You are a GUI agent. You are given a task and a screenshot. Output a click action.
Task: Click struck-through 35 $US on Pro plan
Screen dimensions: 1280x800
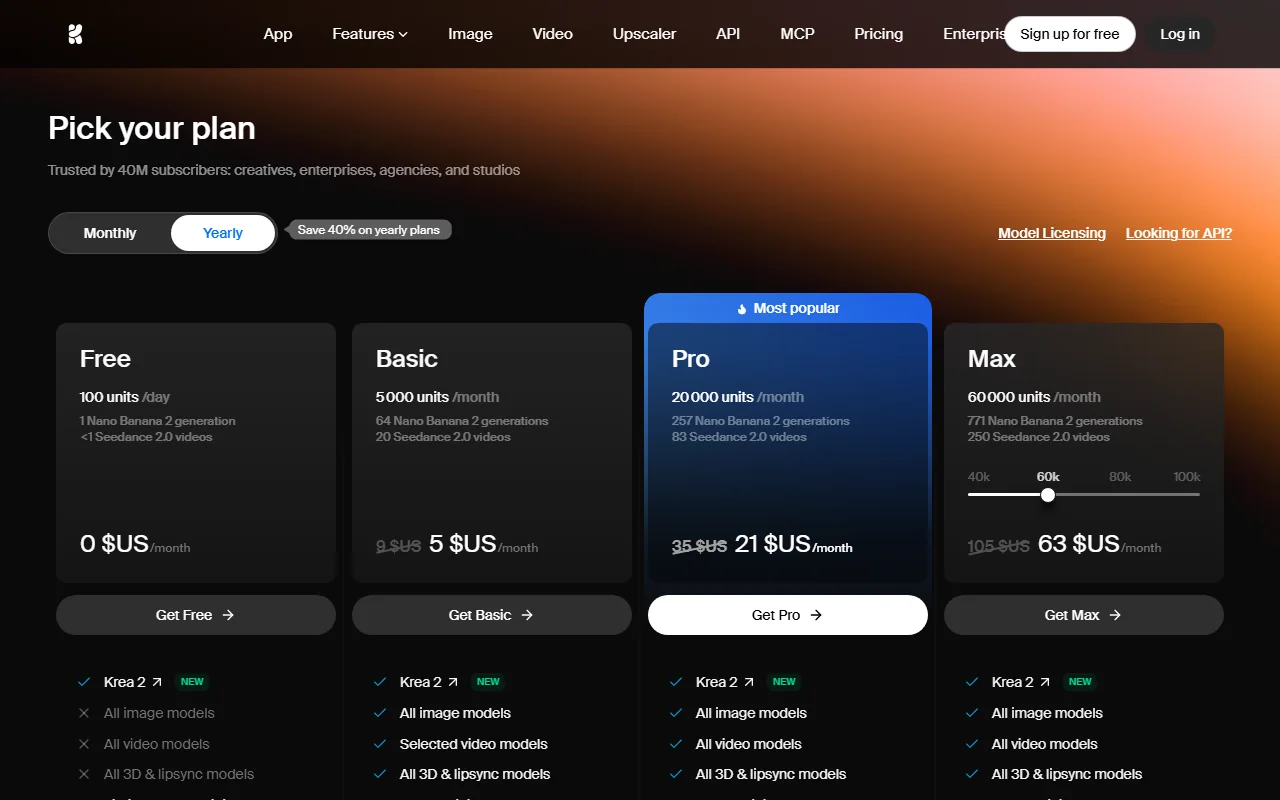coord(699,546)
